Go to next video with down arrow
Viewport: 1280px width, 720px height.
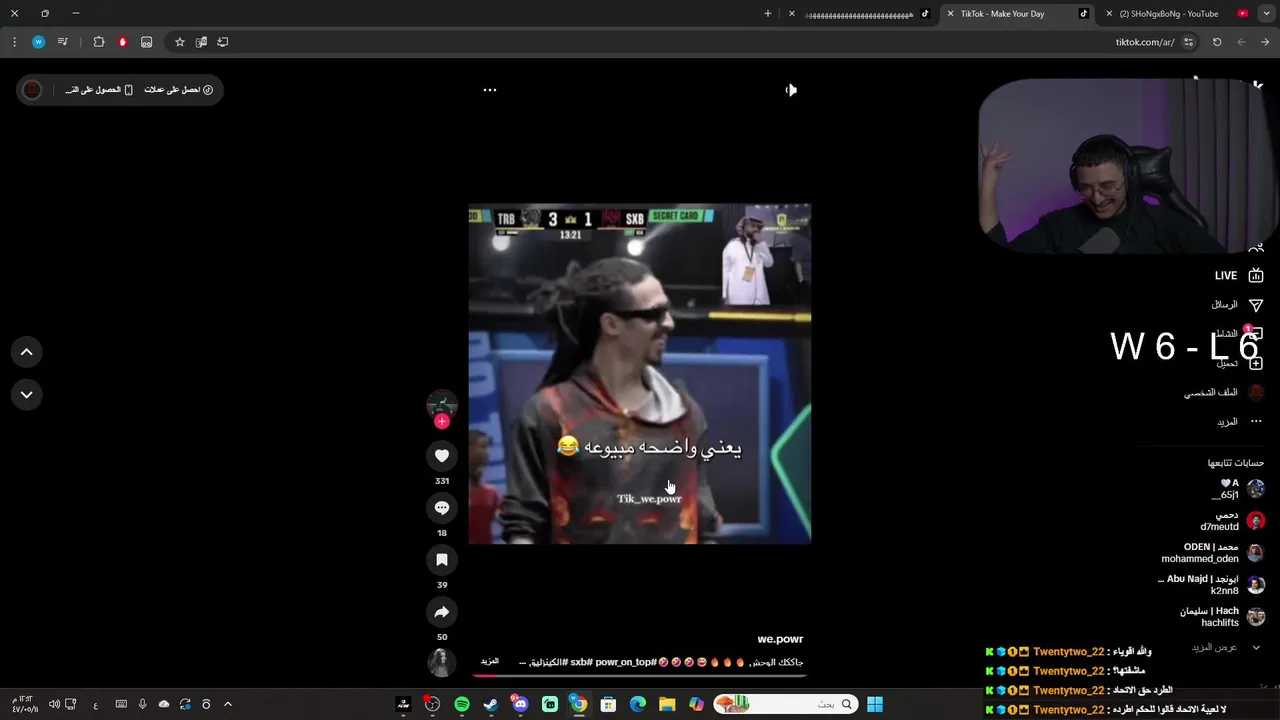click(27, 394)
